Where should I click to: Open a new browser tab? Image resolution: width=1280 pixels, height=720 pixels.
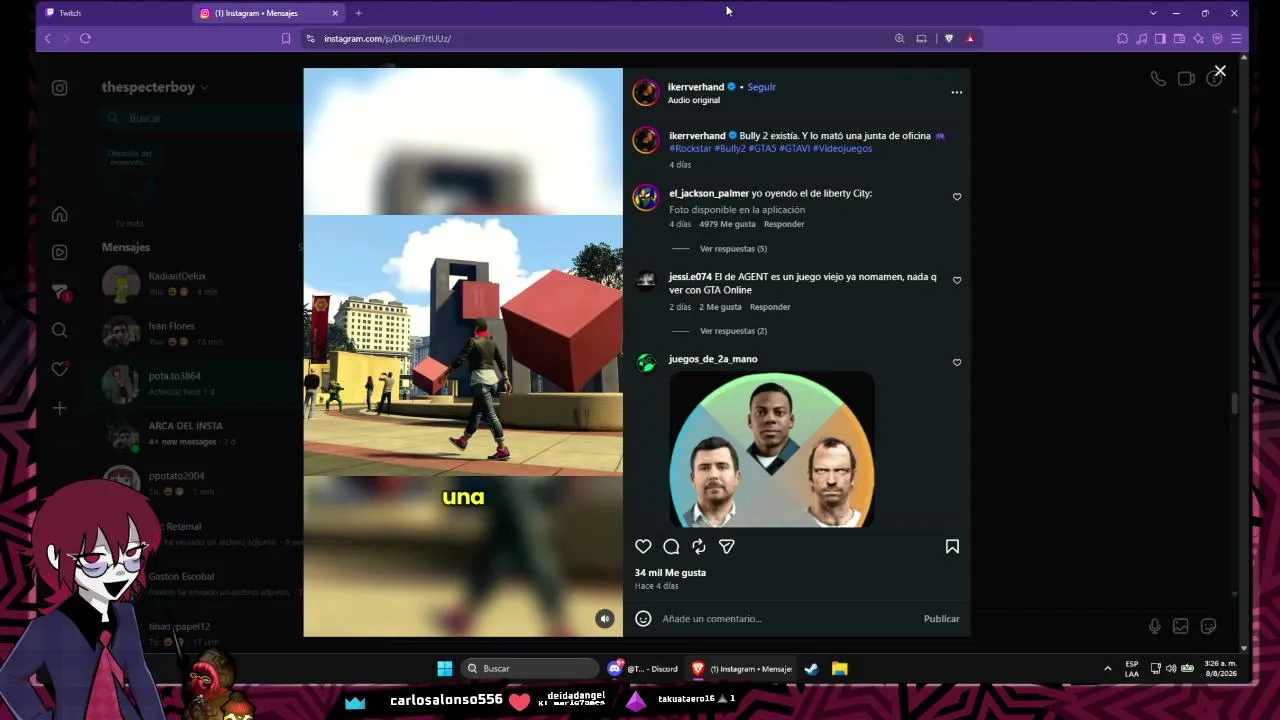pyautogui.click(x=358, y=13)
